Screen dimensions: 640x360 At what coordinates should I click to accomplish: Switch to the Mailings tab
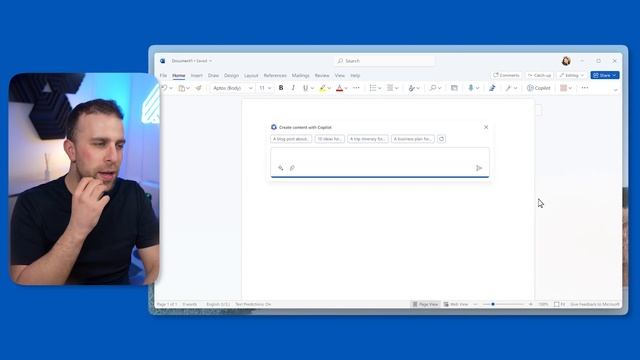(300, 76)
